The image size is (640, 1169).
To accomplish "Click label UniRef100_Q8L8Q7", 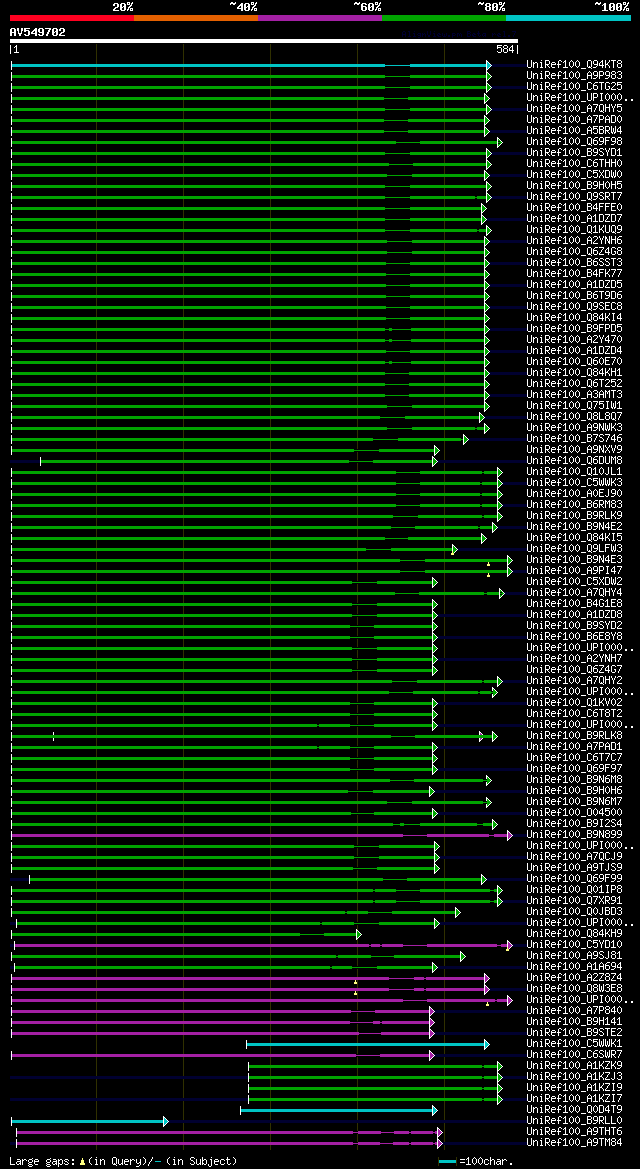I will click(x=574, y=416).
